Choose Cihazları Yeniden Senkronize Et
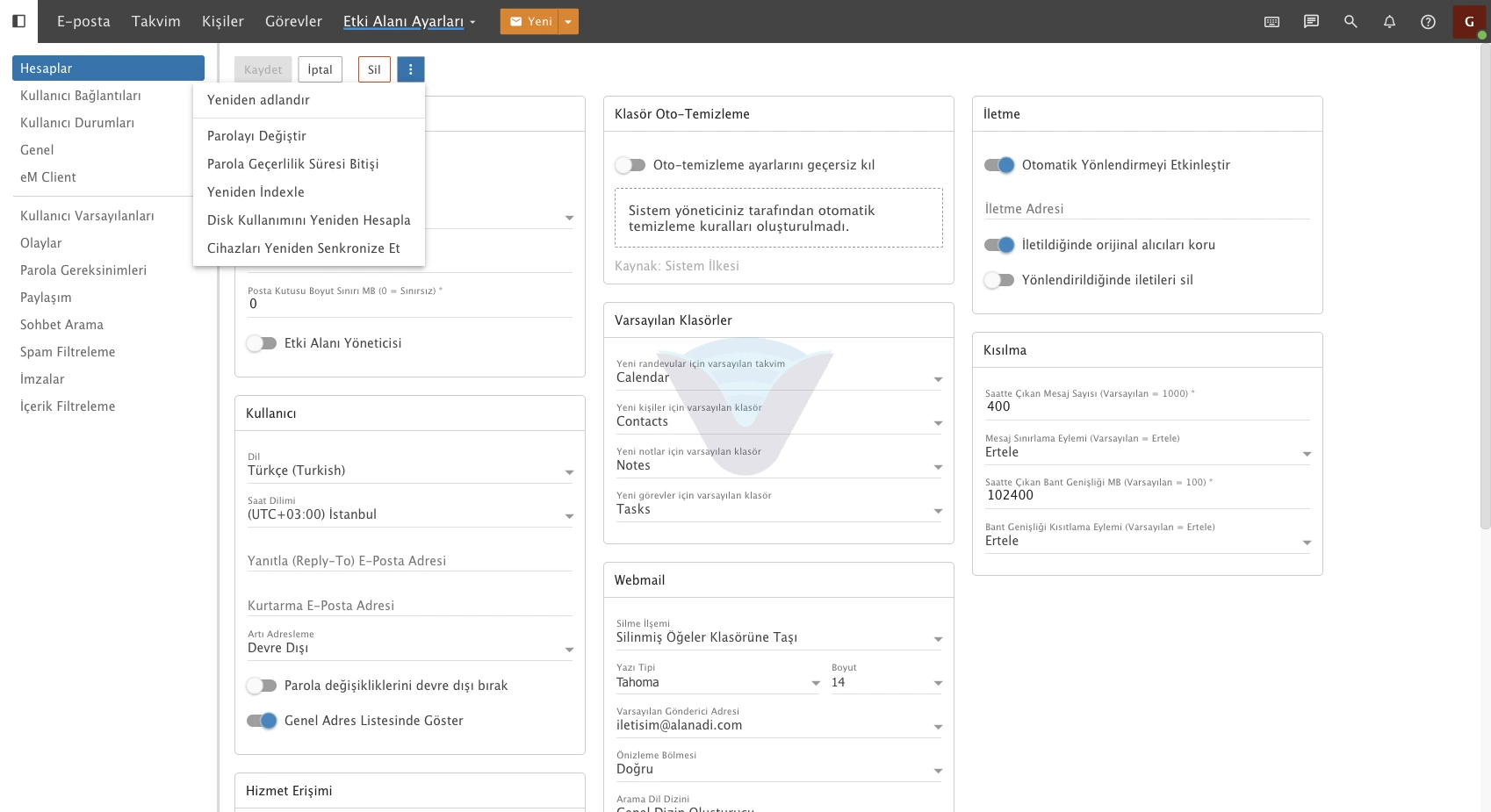This screenshot has height=812, width=1491. tap(309, 248)
